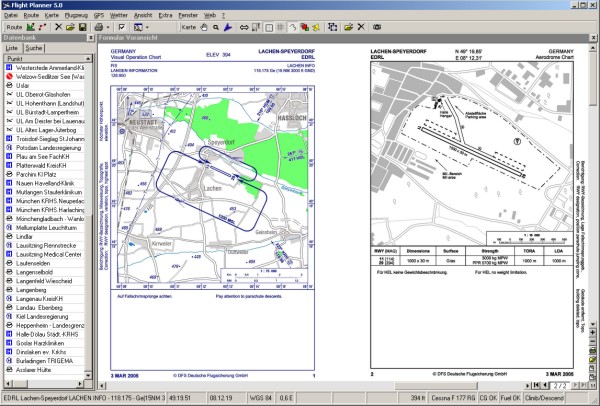The image size is (600, 406).
Task: Go to first page of the preview
Action: (536, 385)
